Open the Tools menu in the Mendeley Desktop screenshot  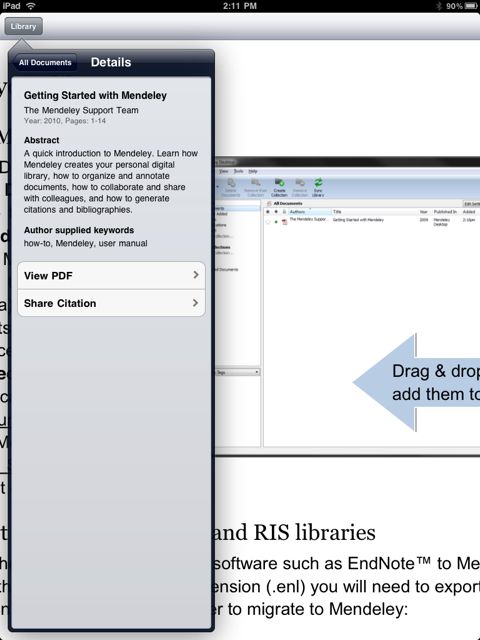[x=238, y=171]
